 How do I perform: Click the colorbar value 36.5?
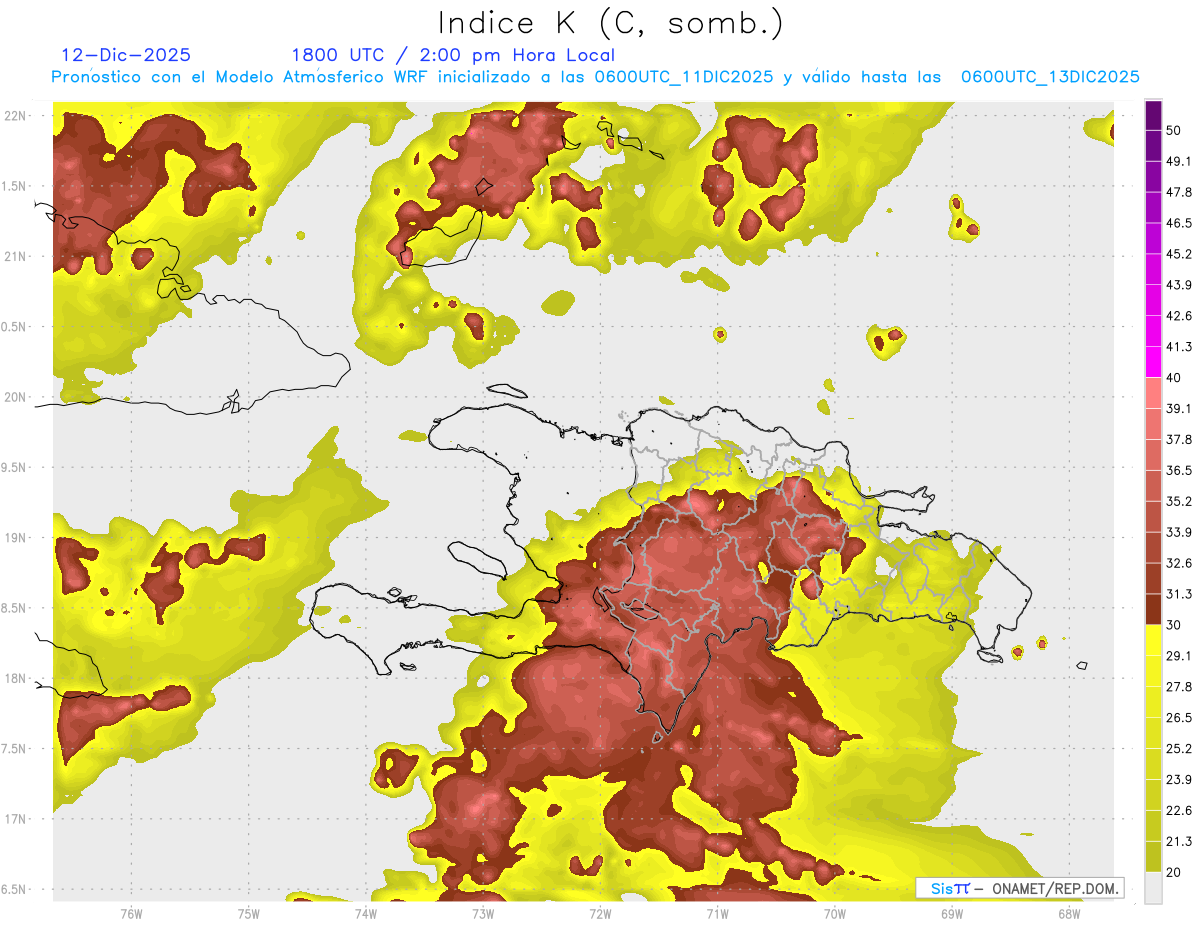(1179, 470)
